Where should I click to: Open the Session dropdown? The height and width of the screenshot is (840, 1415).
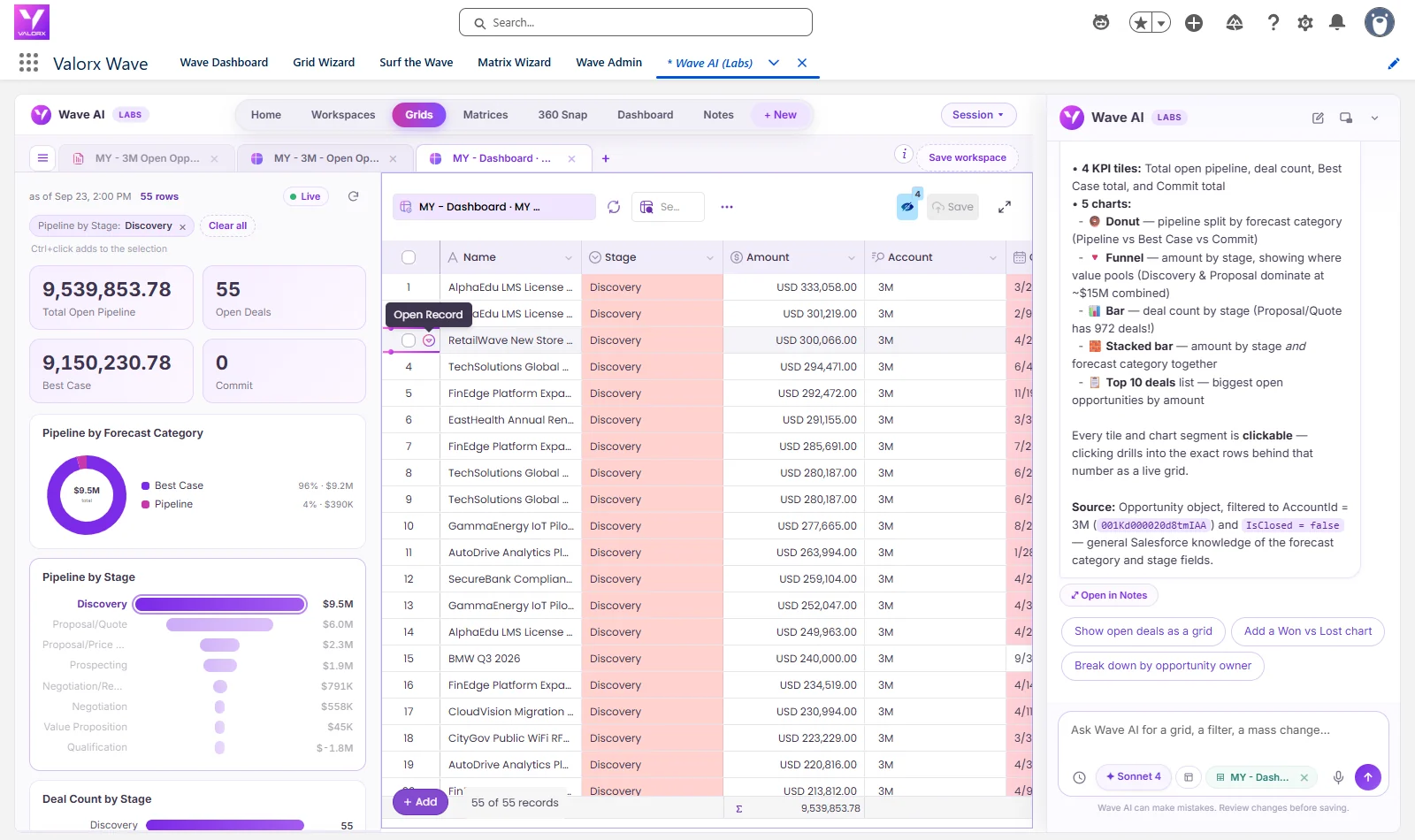[978, 115]
